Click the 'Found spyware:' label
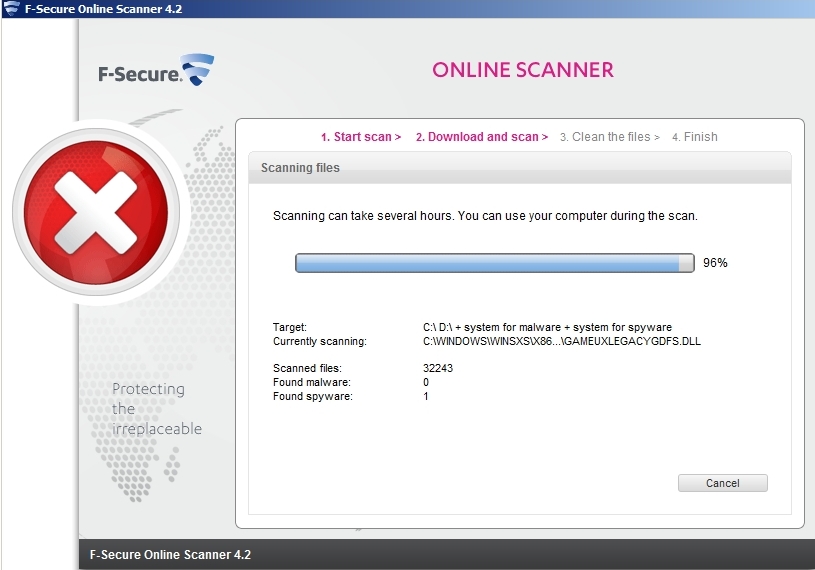Viewport: 815px width, 570px height. (x=312, y=396)
